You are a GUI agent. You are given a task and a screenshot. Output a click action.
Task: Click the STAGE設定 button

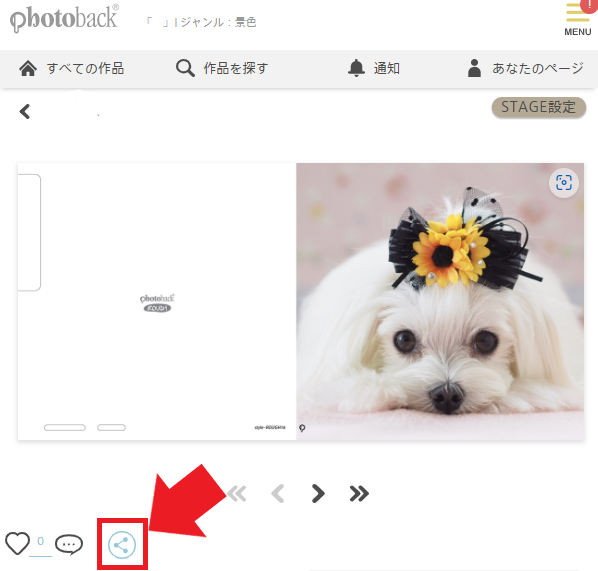click(539, 107)
